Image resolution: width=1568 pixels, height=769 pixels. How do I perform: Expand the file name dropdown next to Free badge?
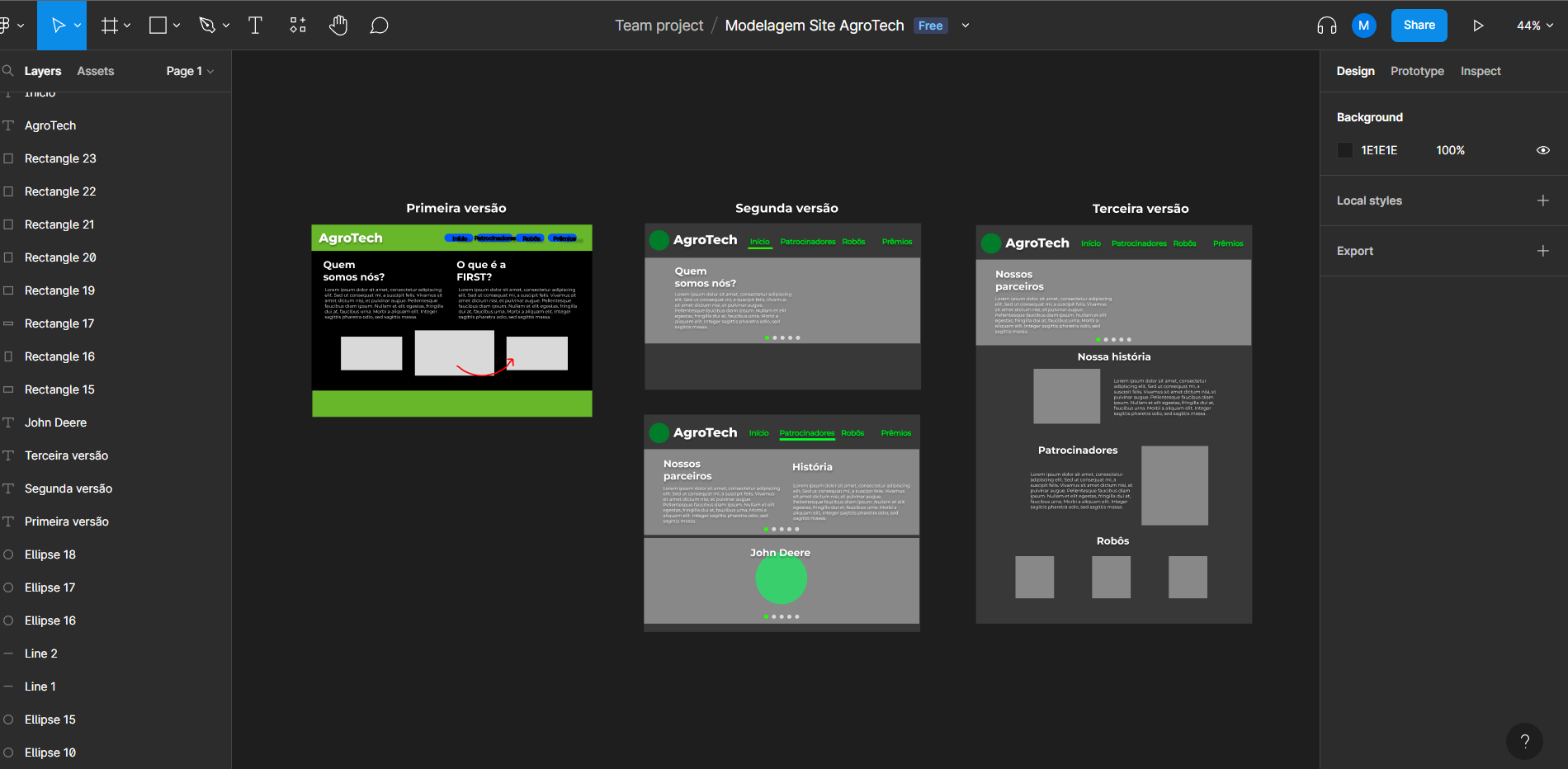point(965,26)
